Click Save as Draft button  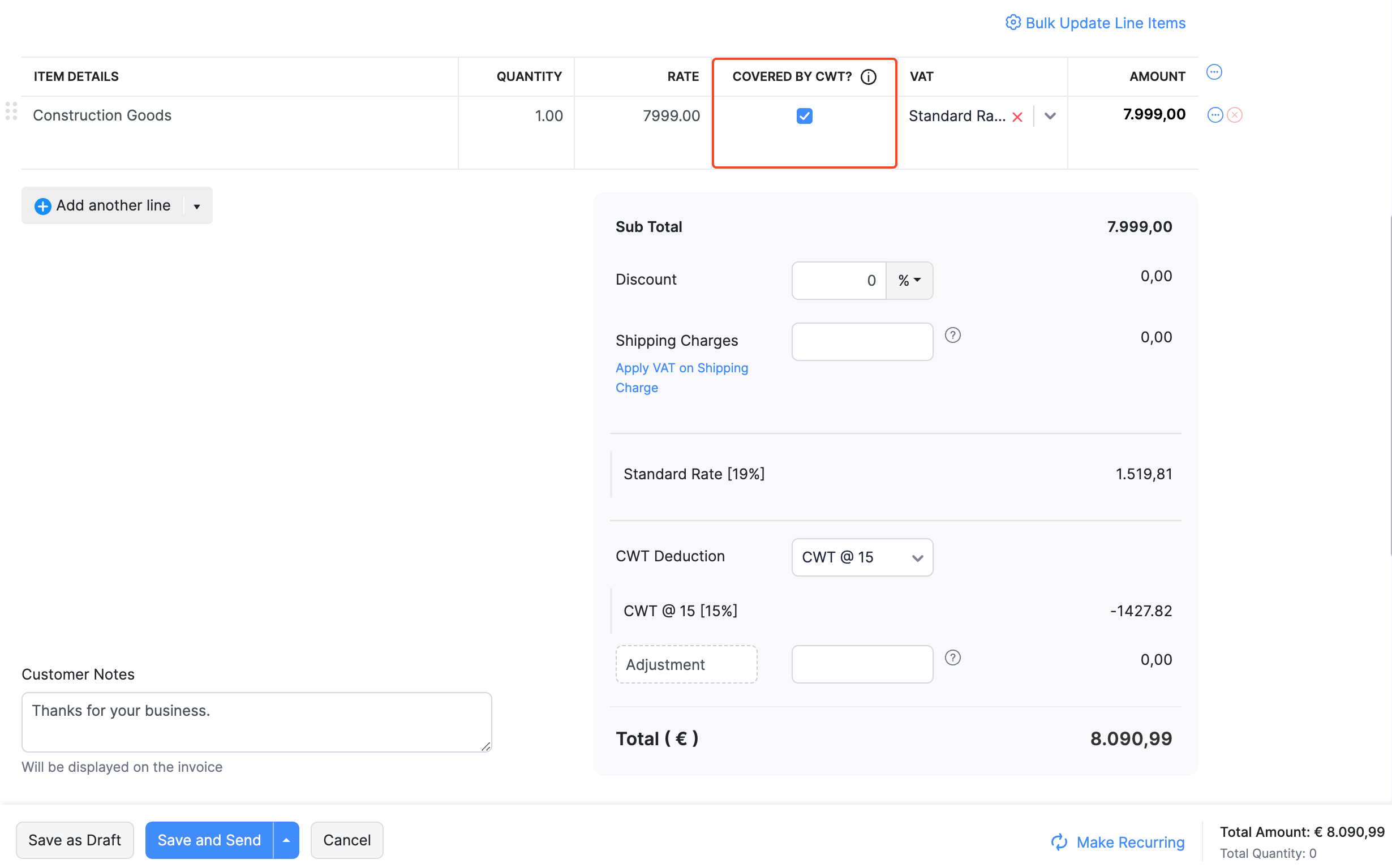pos(75,840)
